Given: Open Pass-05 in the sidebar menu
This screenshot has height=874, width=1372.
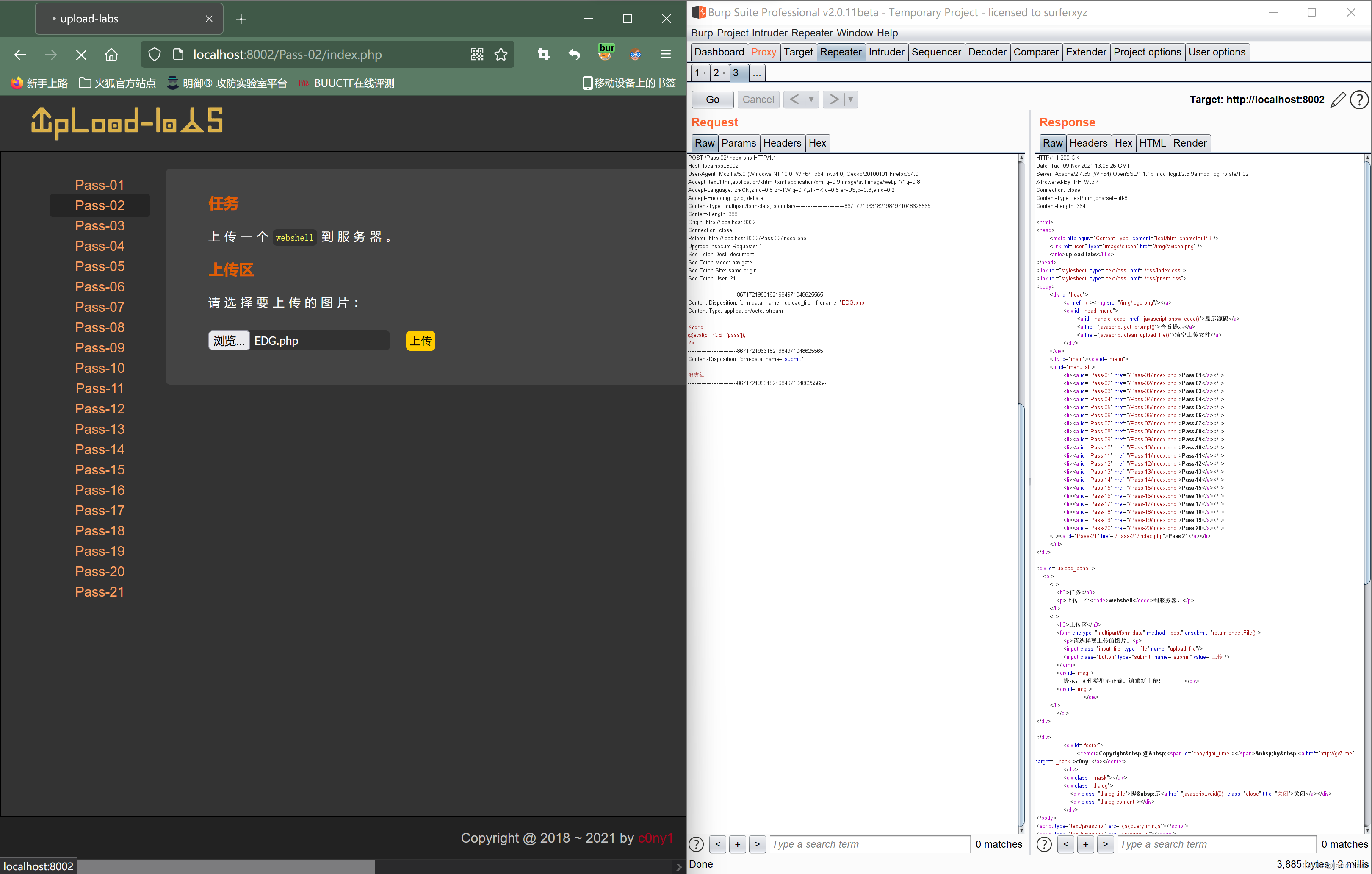Looking at the screenshot, I should coord(100,266).
